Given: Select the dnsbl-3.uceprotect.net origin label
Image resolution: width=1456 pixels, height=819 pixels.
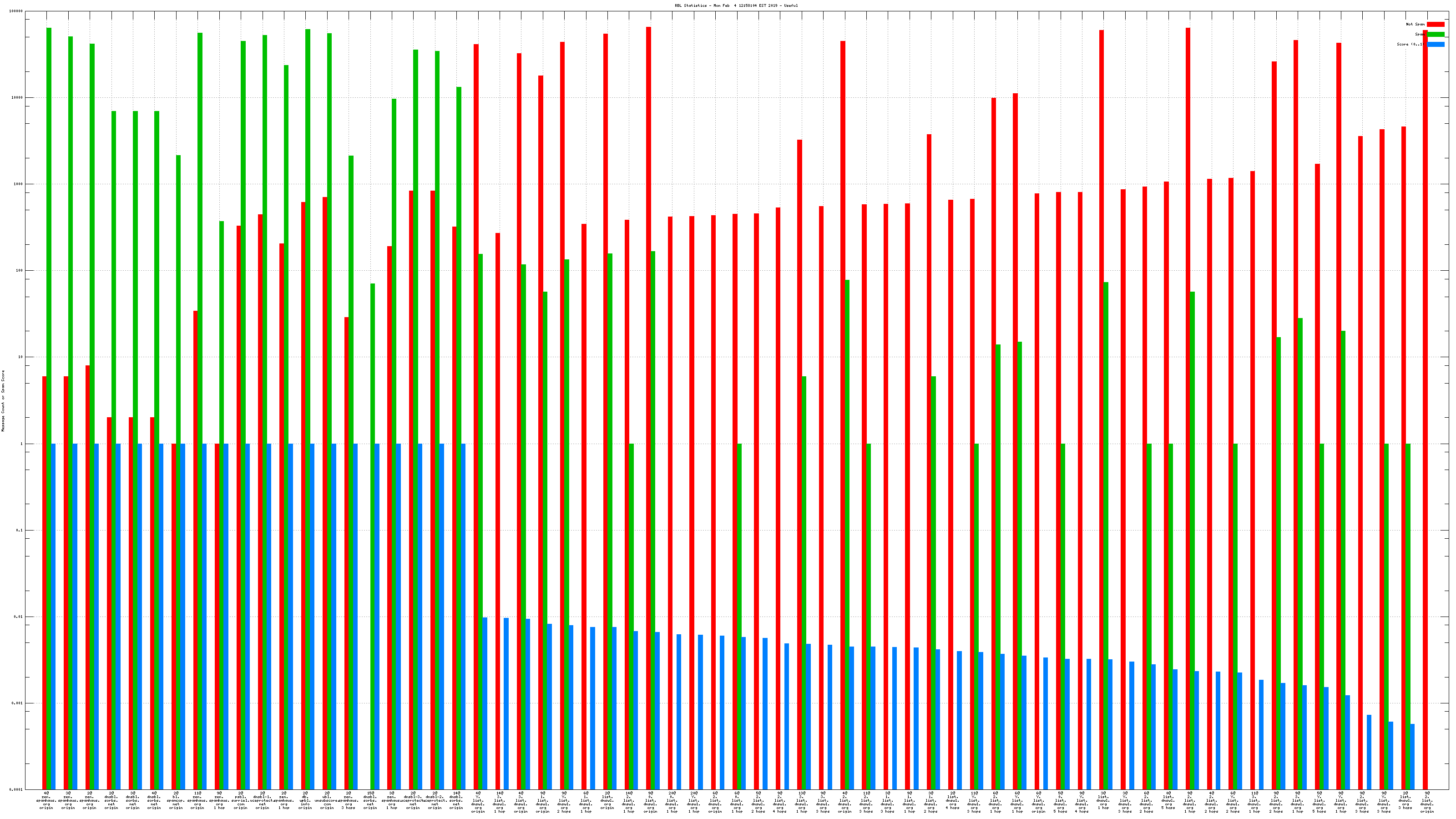Looking at the screenshot, I should point(413,800).
